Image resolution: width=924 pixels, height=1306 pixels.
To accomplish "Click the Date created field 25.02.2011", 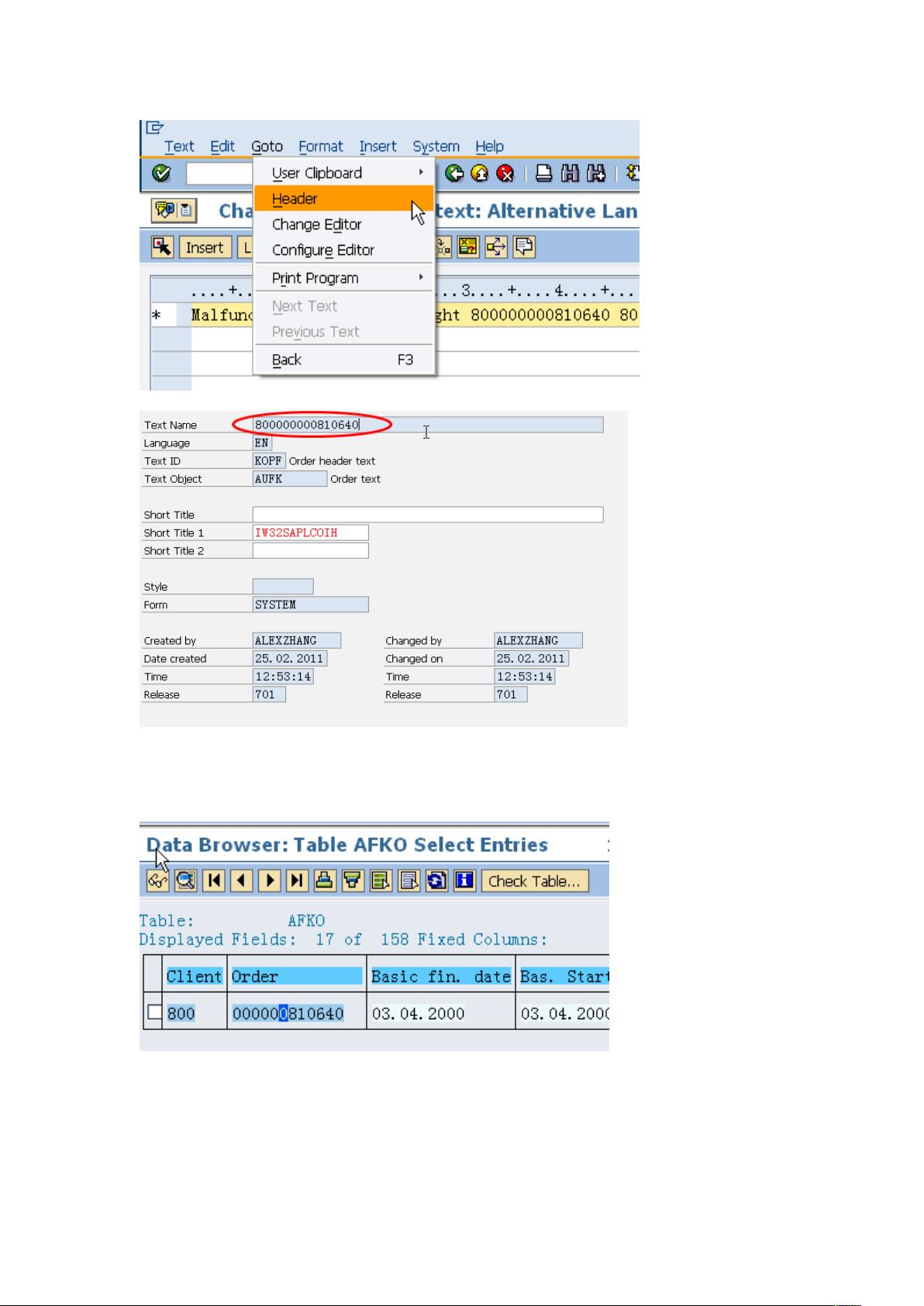I will coord(290,658).
